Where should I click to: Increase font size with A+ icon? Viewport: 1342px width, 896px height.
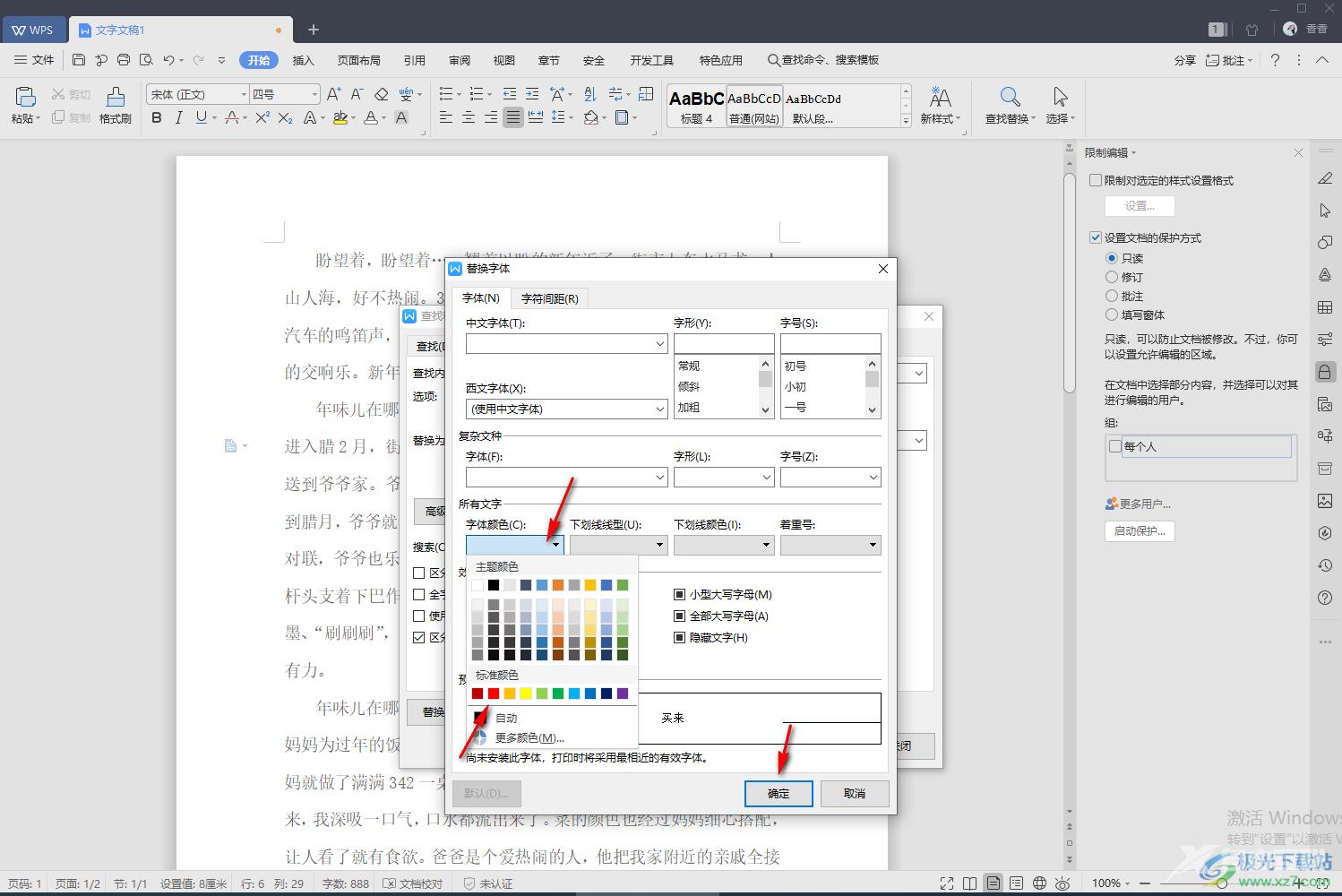pyautogui.click(x=333, y=94)
